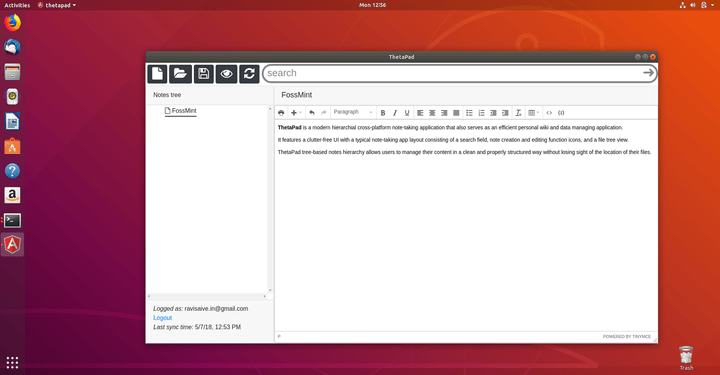Clear formatting with the Tx icon
Viewport: 720px width, 375px height.
pyautogui.click(x=518, y=112)
